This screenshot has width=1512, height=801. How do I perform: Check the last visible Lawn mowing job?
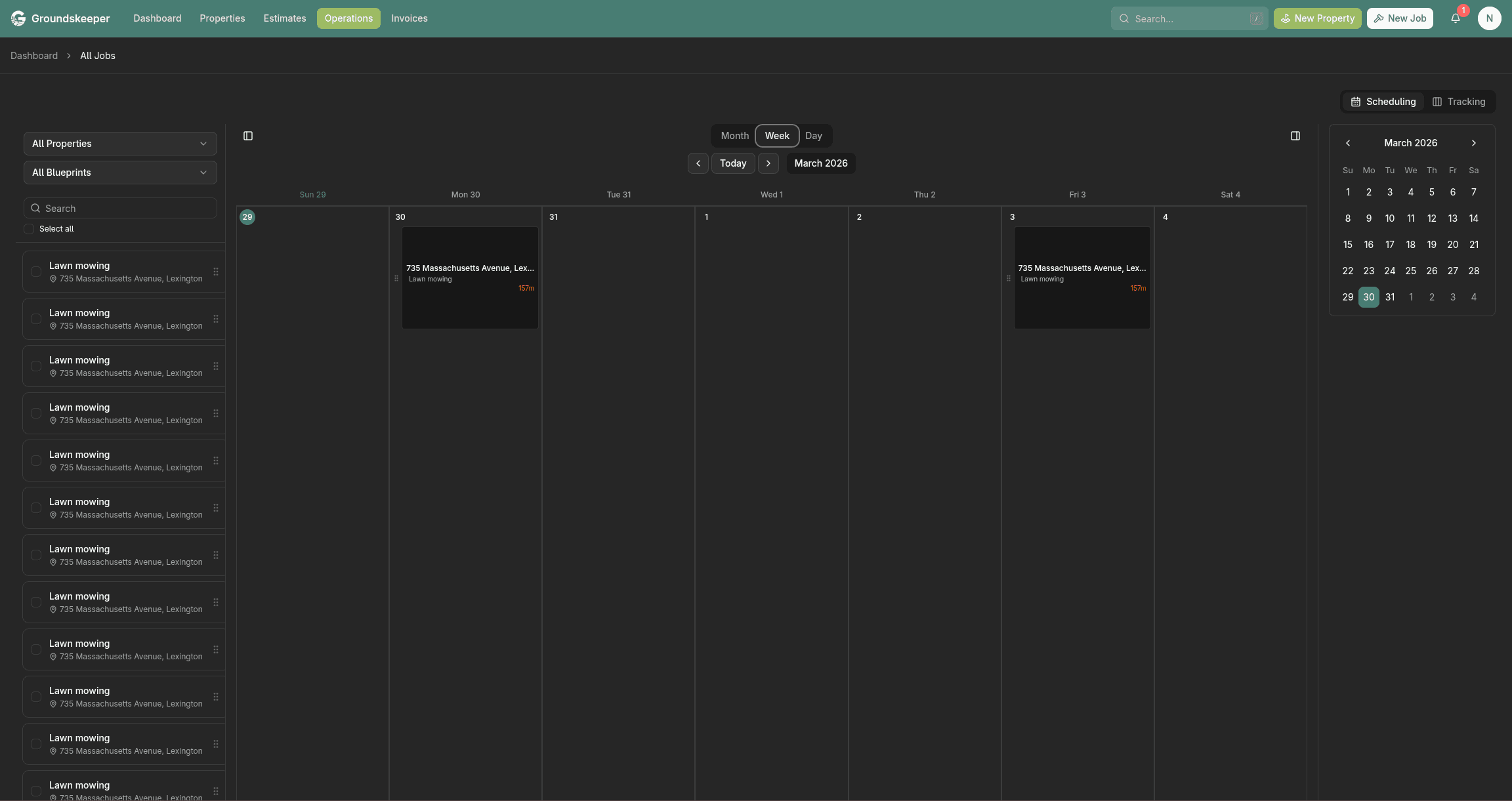[35, 791]
